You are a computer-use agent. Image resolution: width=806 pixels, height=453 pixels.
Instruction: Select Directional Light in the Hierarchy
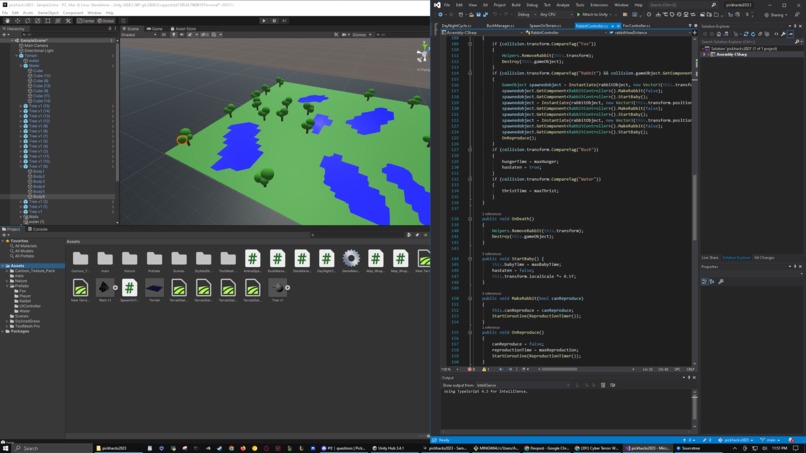[x=39, y=50]
